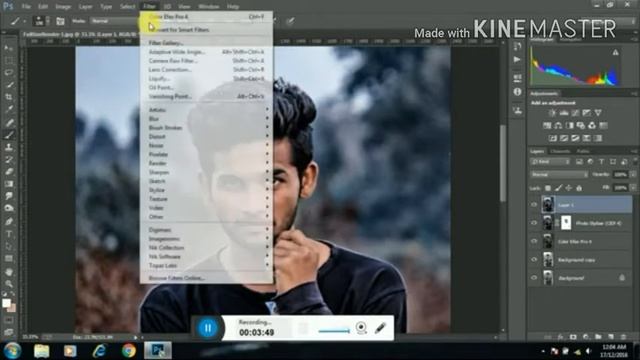Open the Opacity slider arrow
Screen dimensions: 640x360
[633, 174]
